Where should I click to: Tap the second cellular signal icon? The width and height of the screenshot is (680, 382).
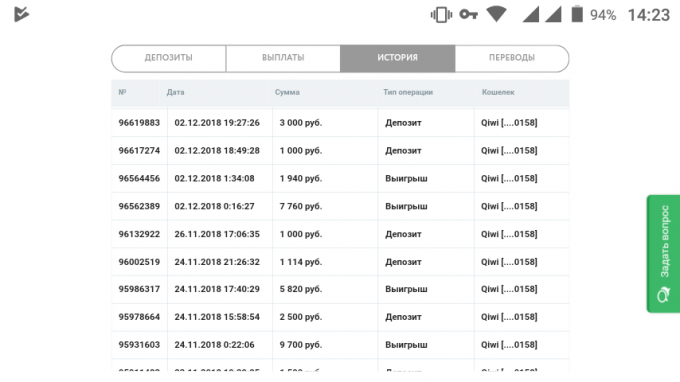click(553, 14)
